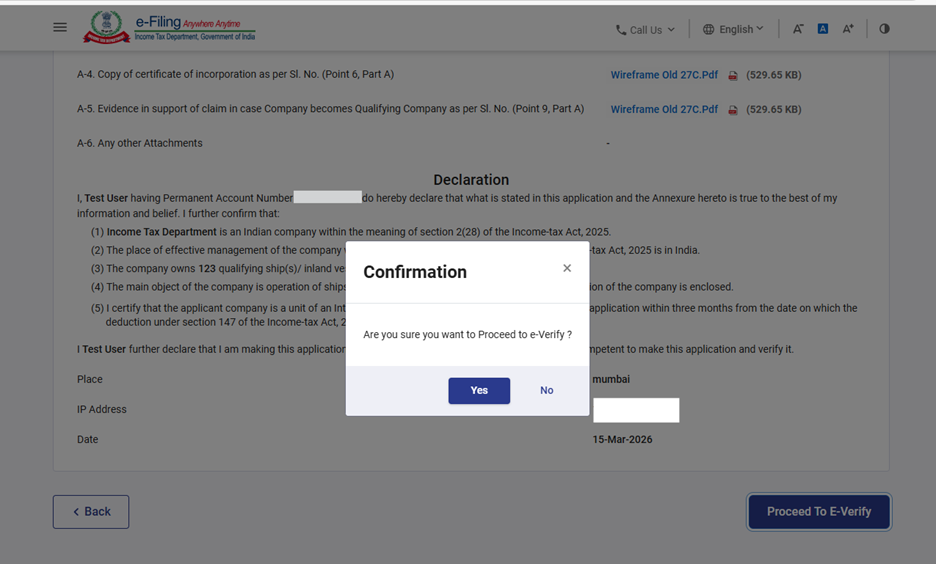936x564 pixels.
Task: Select the default font size A icon
Action: pyautogui.click(x=823, y=29)
